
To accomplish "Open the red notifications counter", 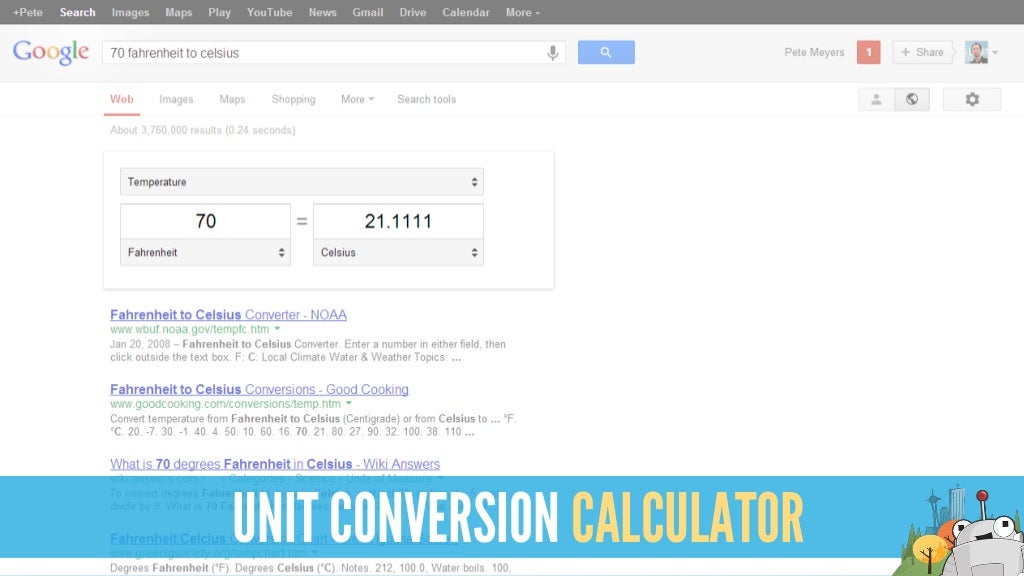I will 869,52.
